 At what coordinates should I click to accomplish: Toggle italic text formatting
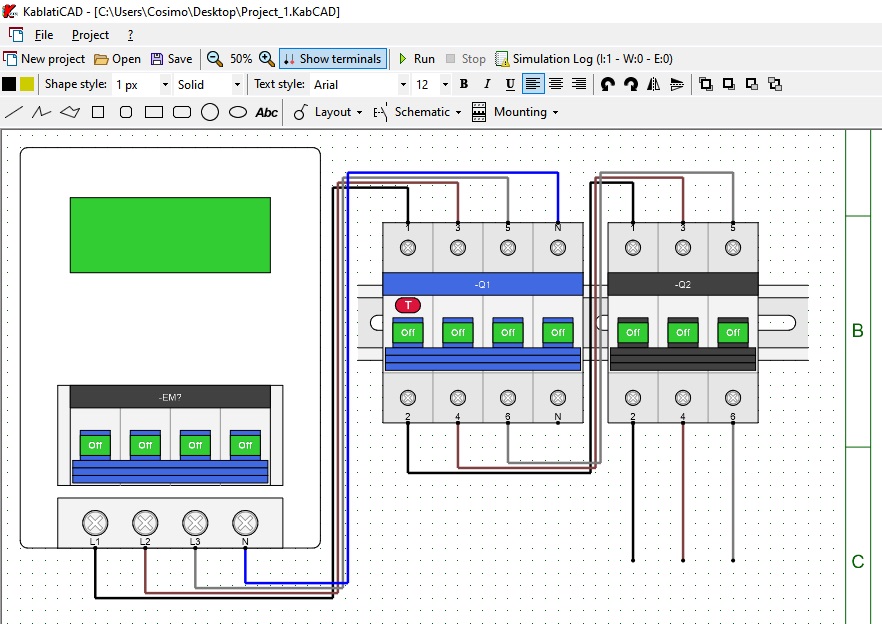487,84
